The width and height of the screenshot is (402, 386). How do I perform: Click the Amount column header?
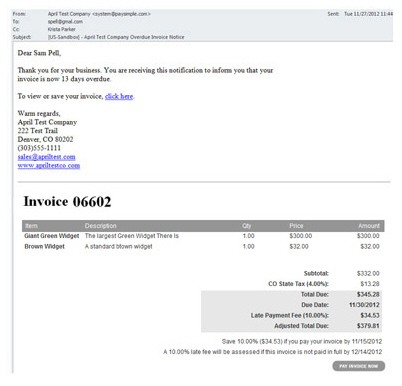tap(369, 226)
